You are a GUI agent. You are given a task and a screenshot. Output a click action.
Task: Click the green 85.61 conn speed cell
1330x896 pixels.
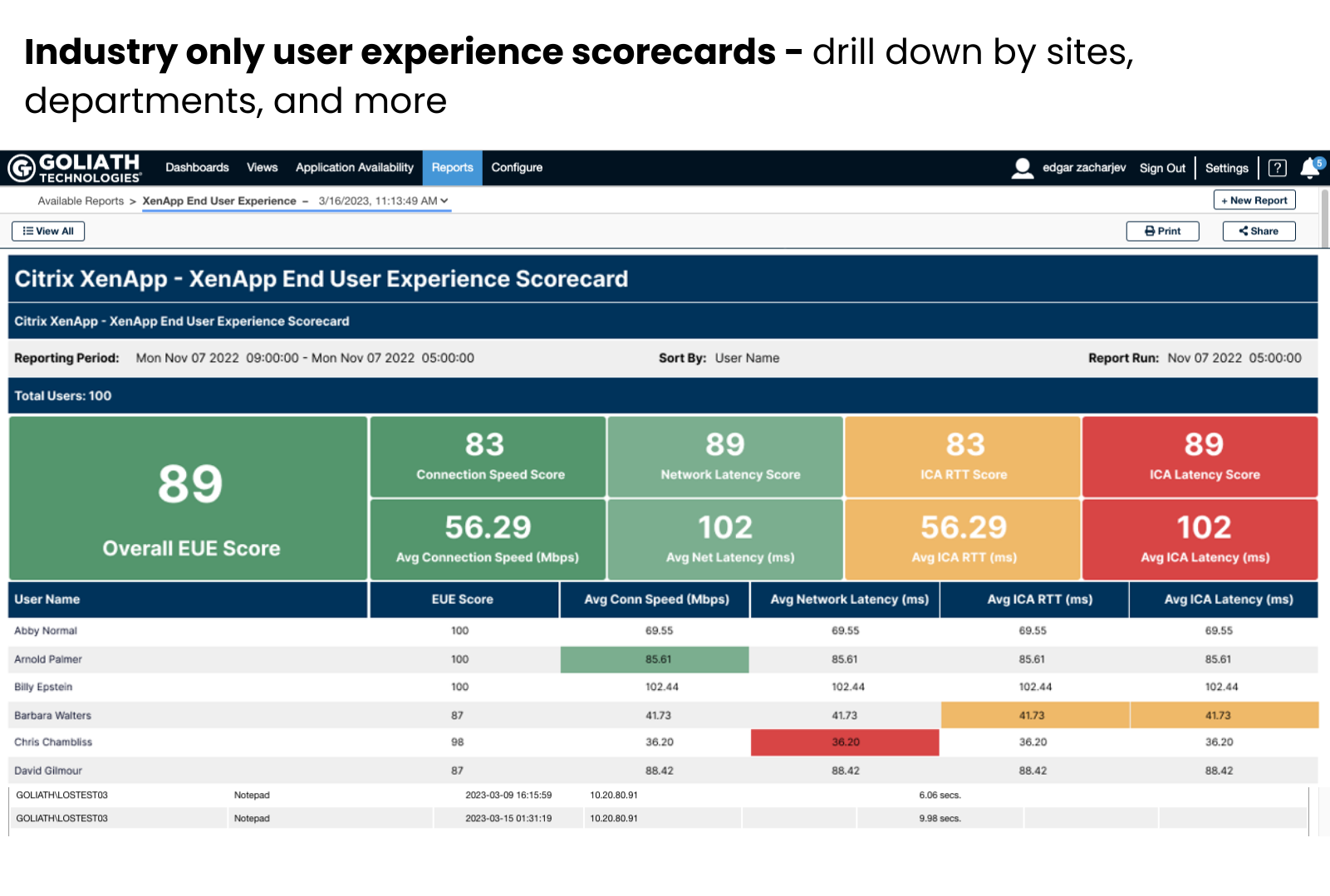tap(655, 659)
